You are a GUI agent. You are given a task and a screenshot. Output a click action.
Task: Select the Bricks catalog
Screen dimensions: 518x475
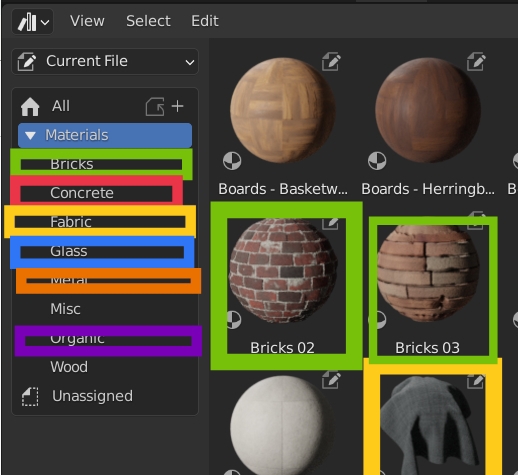[105, 164]
